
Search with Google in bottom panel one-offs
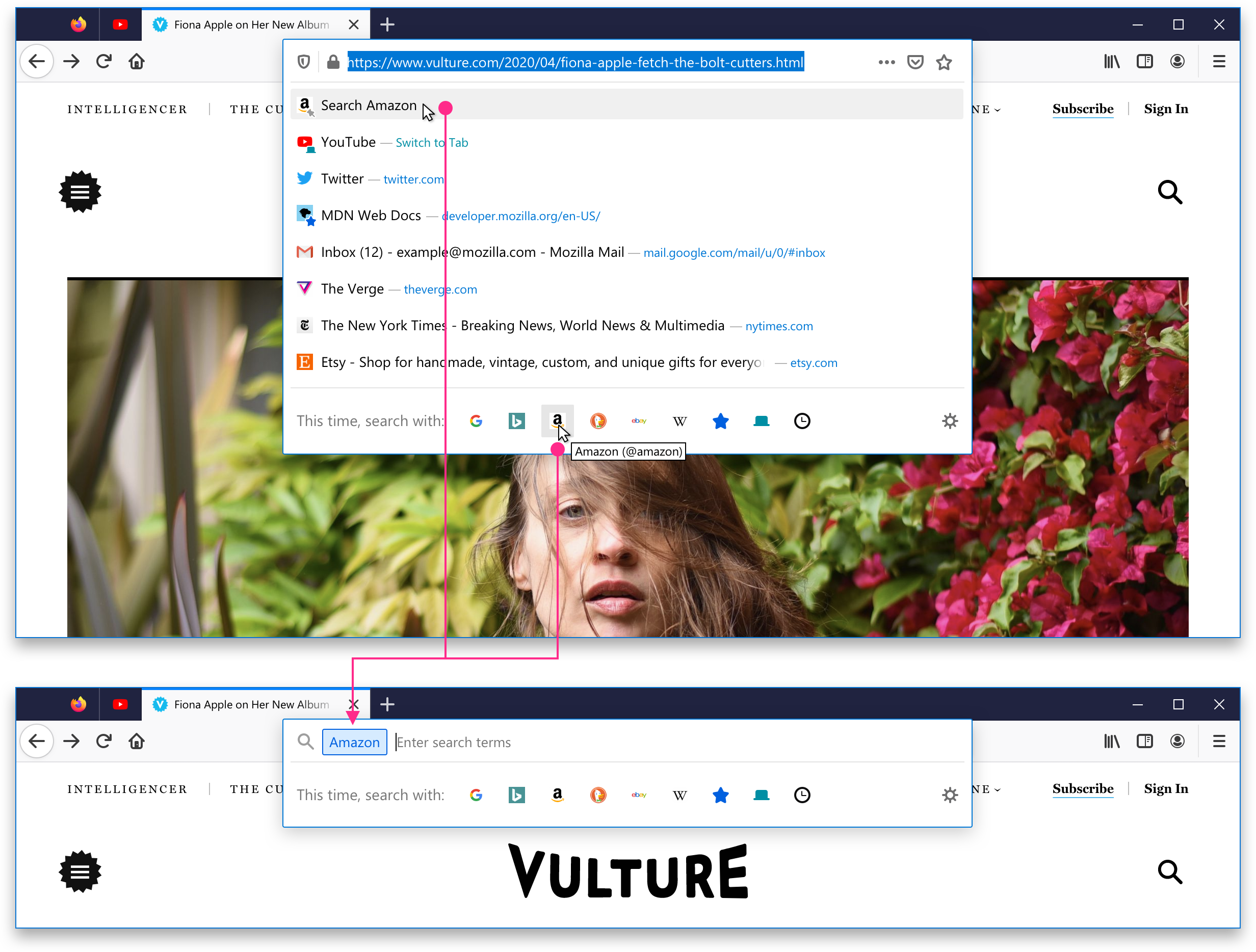point(477,796)
